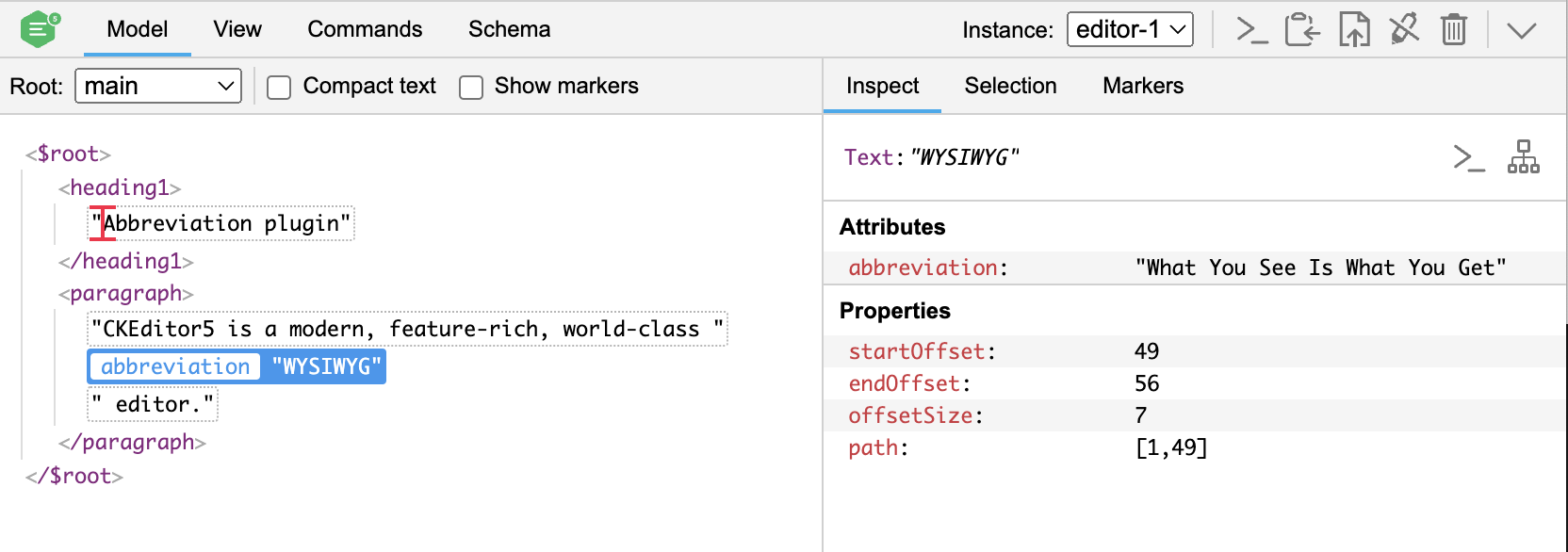Toggle read-only mode with crossed pencil icon
1568x552 pixels.
click(1404, 30)
